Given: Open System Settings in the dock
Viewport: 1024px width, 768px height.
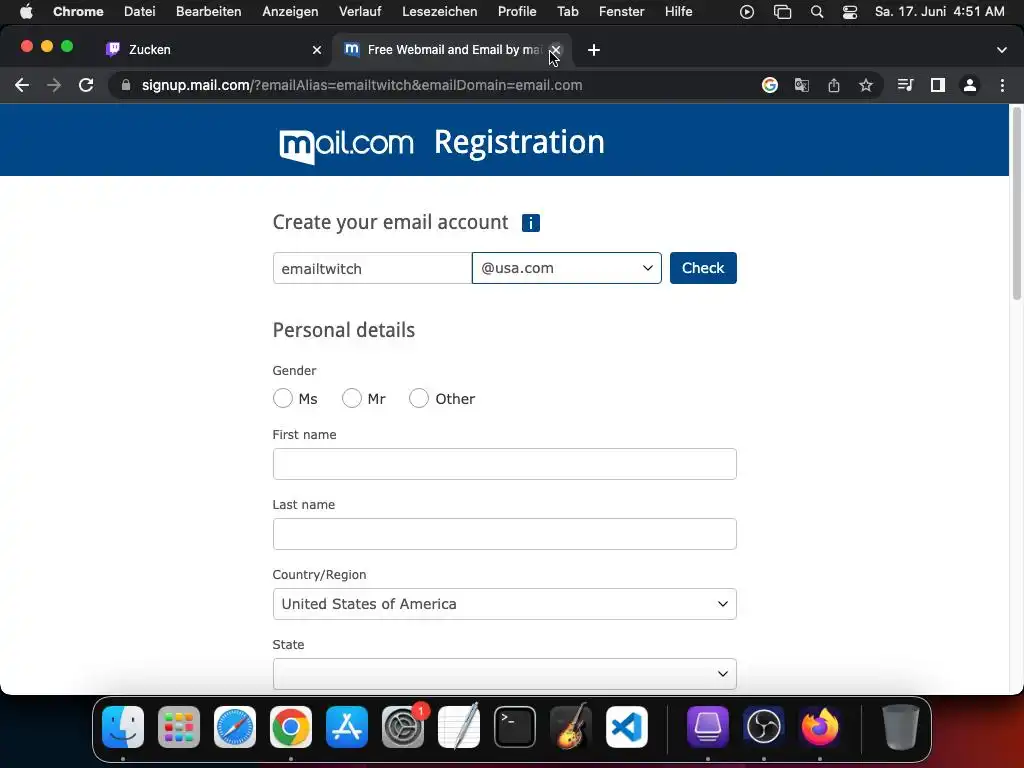Looking at the screenshot, I should coord(403,727).
